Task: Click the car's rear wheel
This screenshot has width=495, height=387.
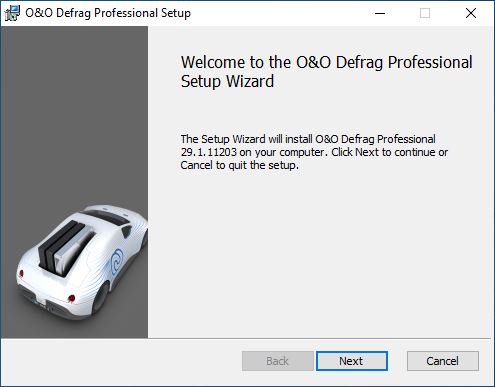Action: coord(101,297)
